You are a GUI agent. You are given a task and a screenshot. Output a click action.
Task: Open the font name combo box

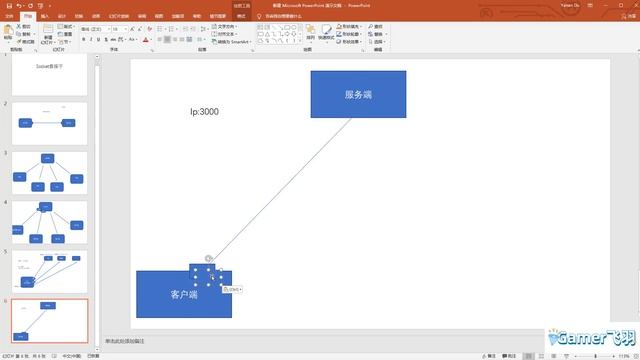[96, 29]
